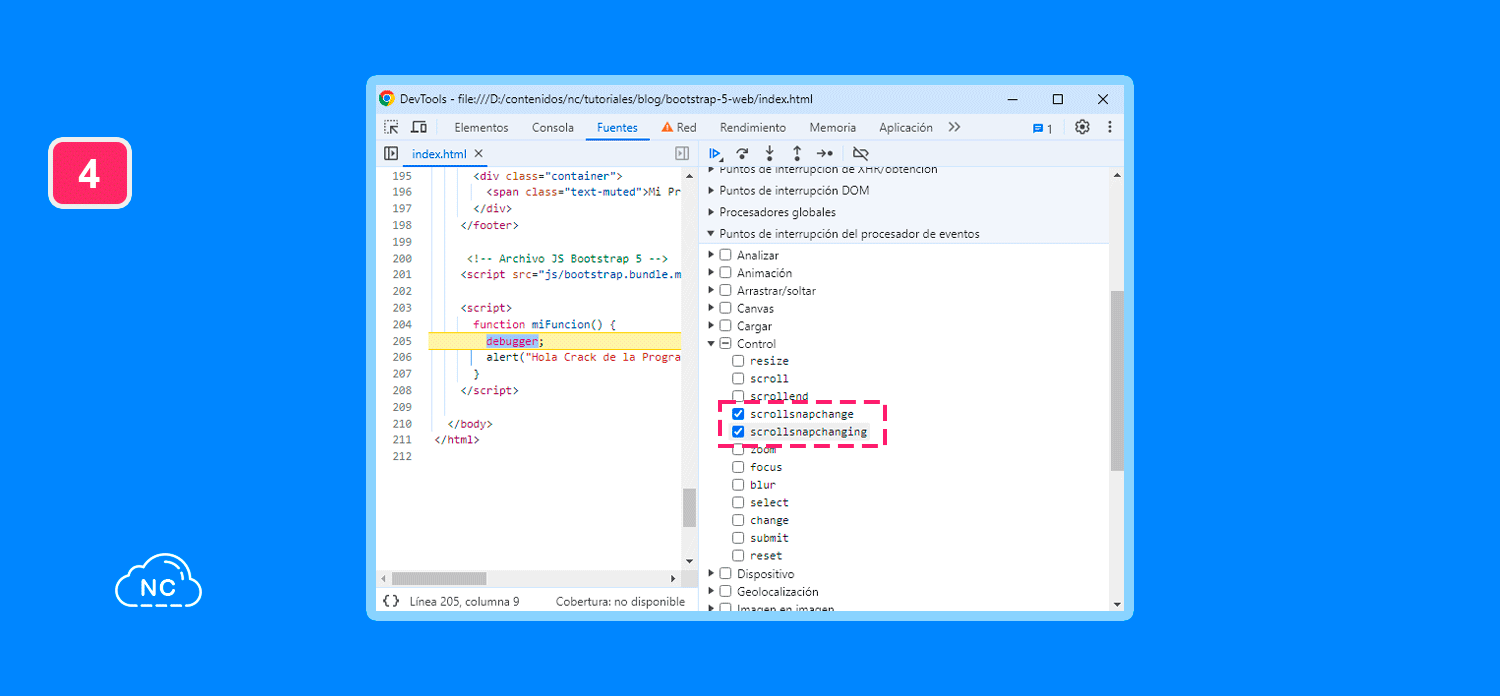Open the DevTools three-dot menu

pyautogui.click(x=1109, y=127)
